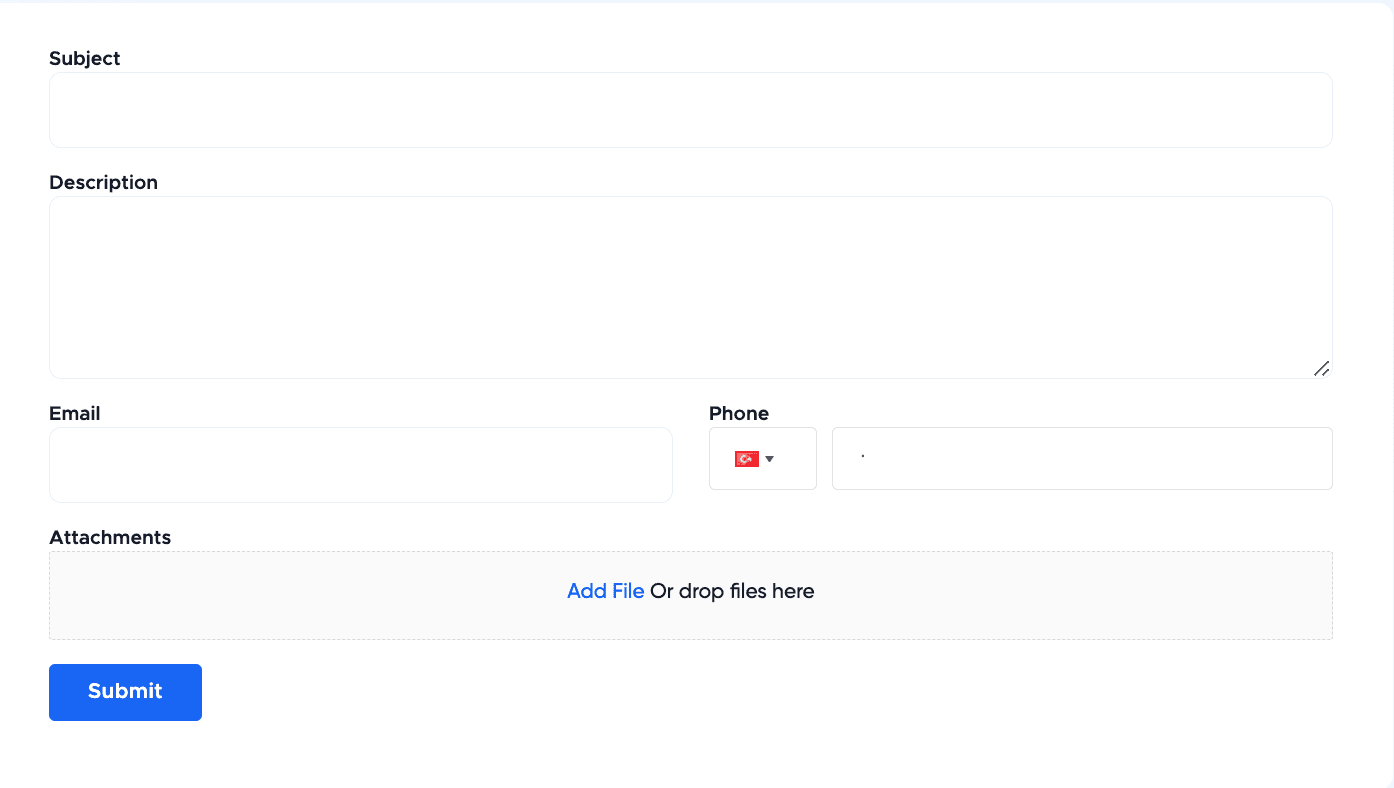Click the Subject label text

[x=84, y=58]
